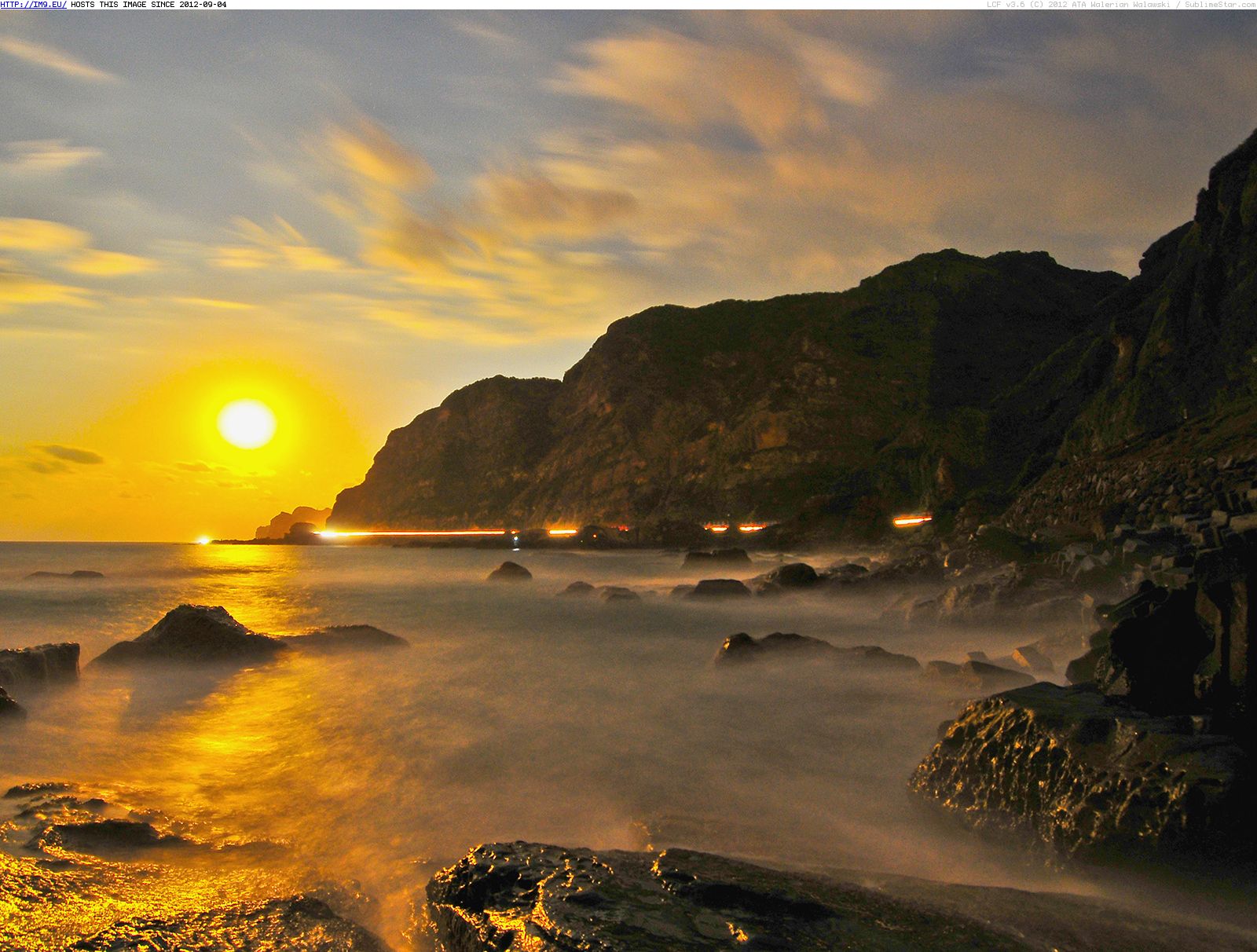This screenshot has height=952, width=1257.
Task: Open the HTTP://IM9.EU/ link
Action: point(34,5)
